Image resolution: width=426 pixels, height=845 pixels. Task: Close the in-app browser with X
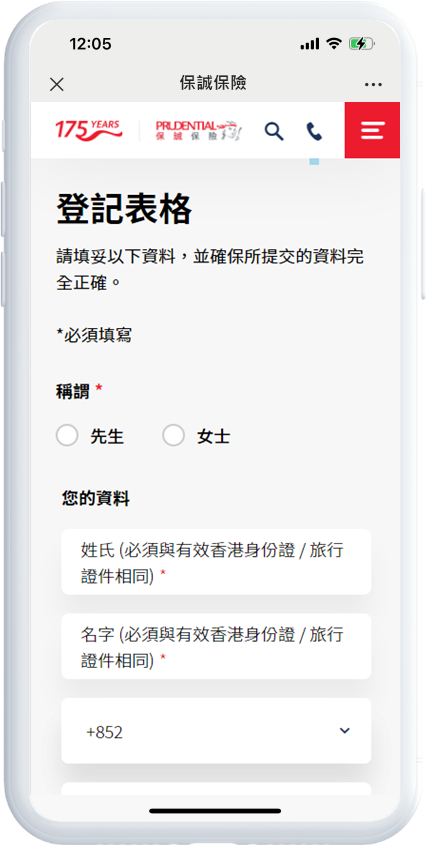pos(57,84)
